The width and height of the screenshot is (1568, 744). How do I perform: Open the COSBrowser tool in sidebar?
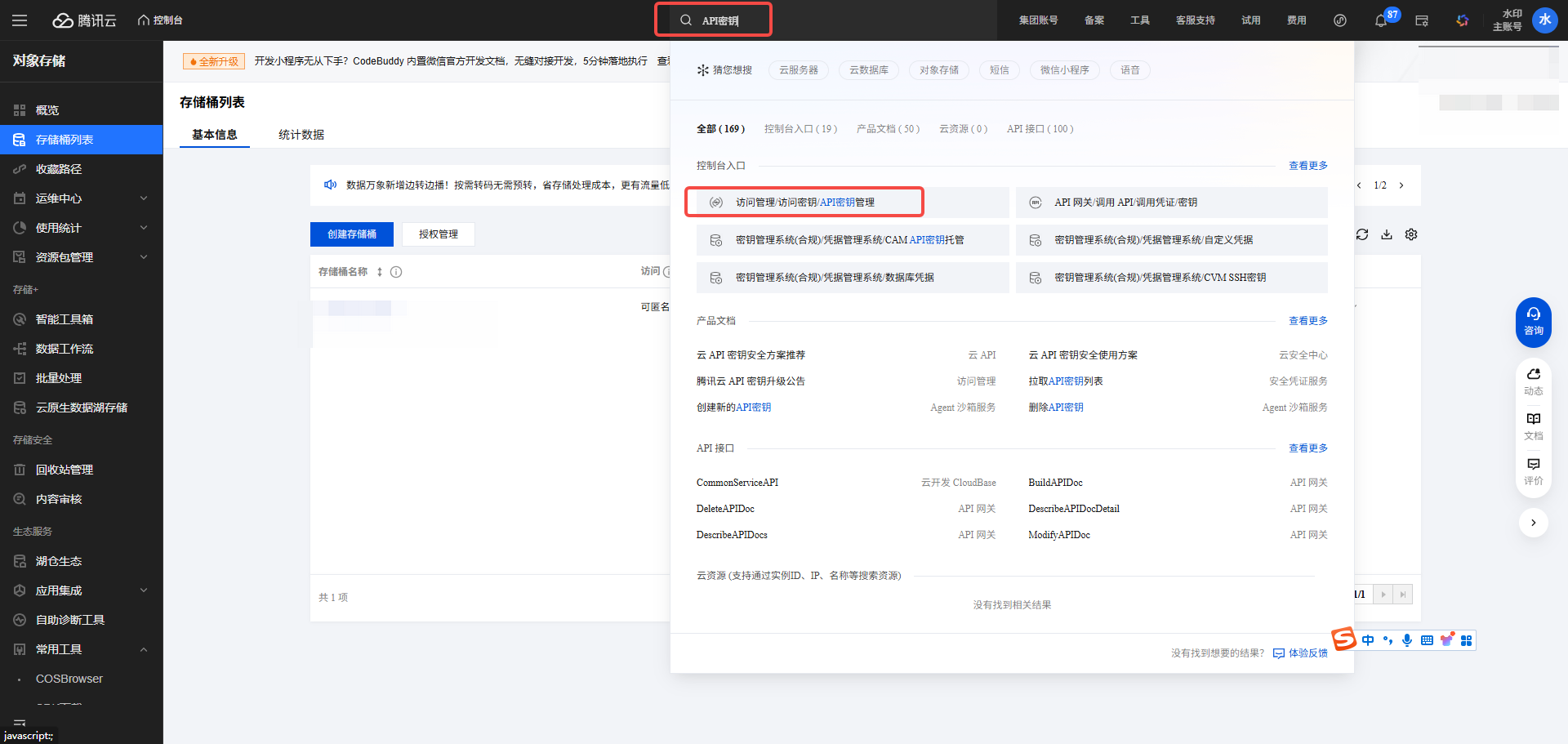tap(69, 679)
